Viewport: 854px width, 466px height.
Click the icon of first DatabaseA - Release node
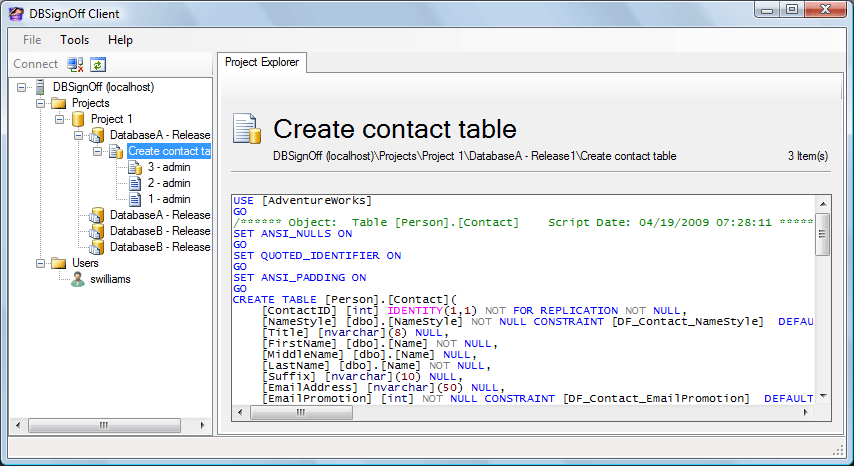click(x=96, y=135)
